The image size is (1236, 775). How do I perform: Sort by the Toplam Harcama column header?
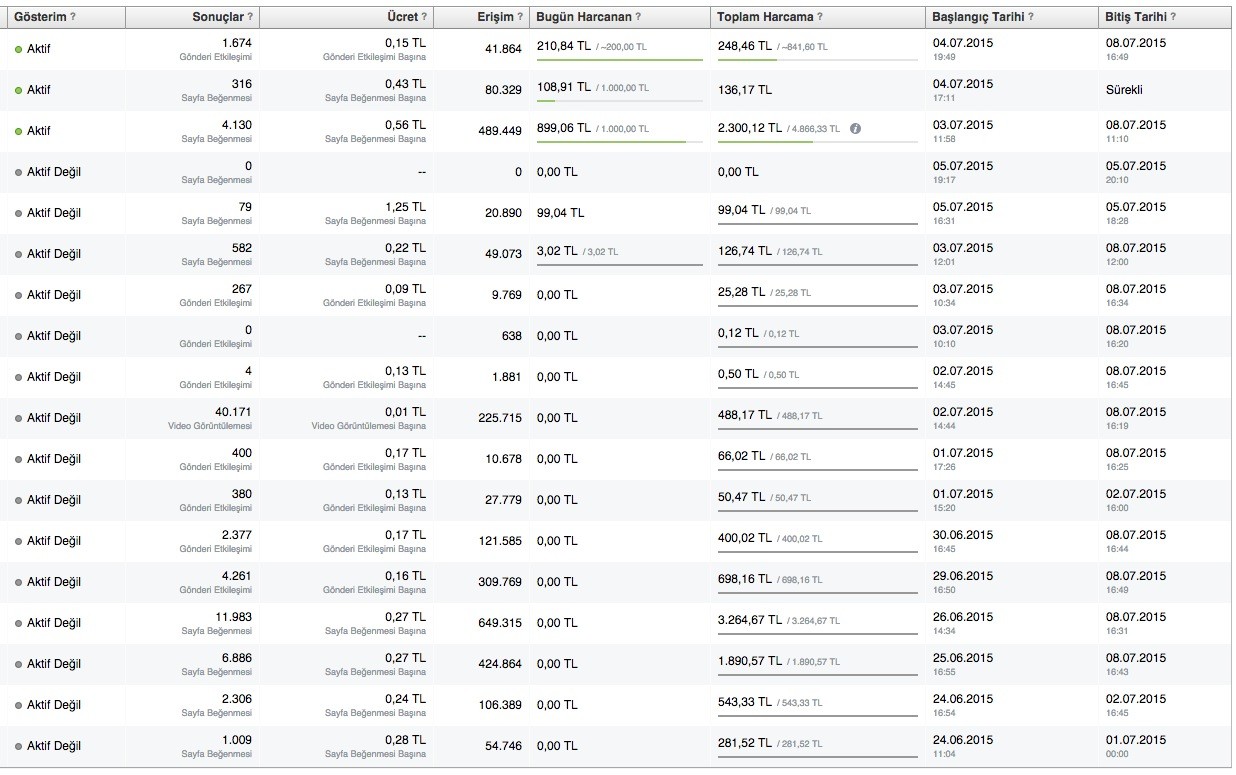[x=765, y=18]
